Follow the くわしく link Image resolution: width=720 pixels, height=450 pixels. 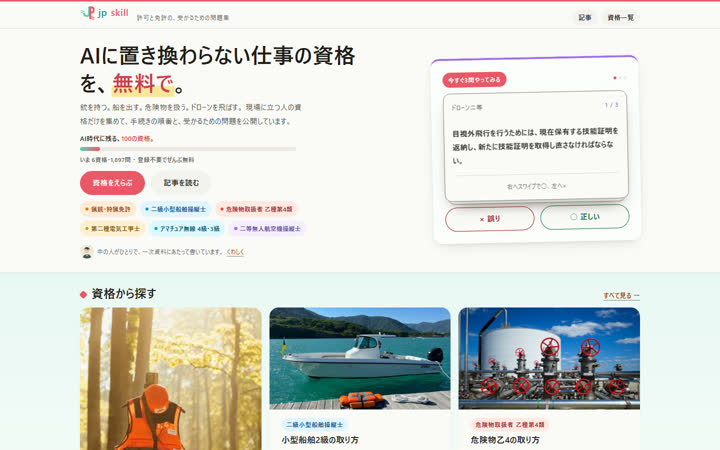(x=235, y=252)
